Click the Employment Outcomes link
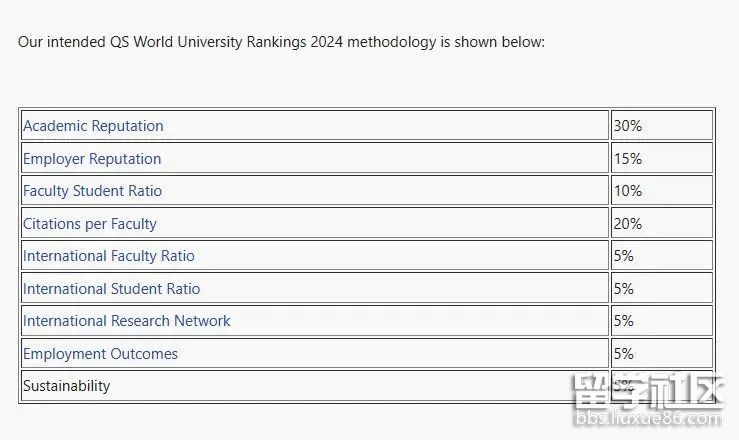 pyautogui.click(x=100, y=354)
